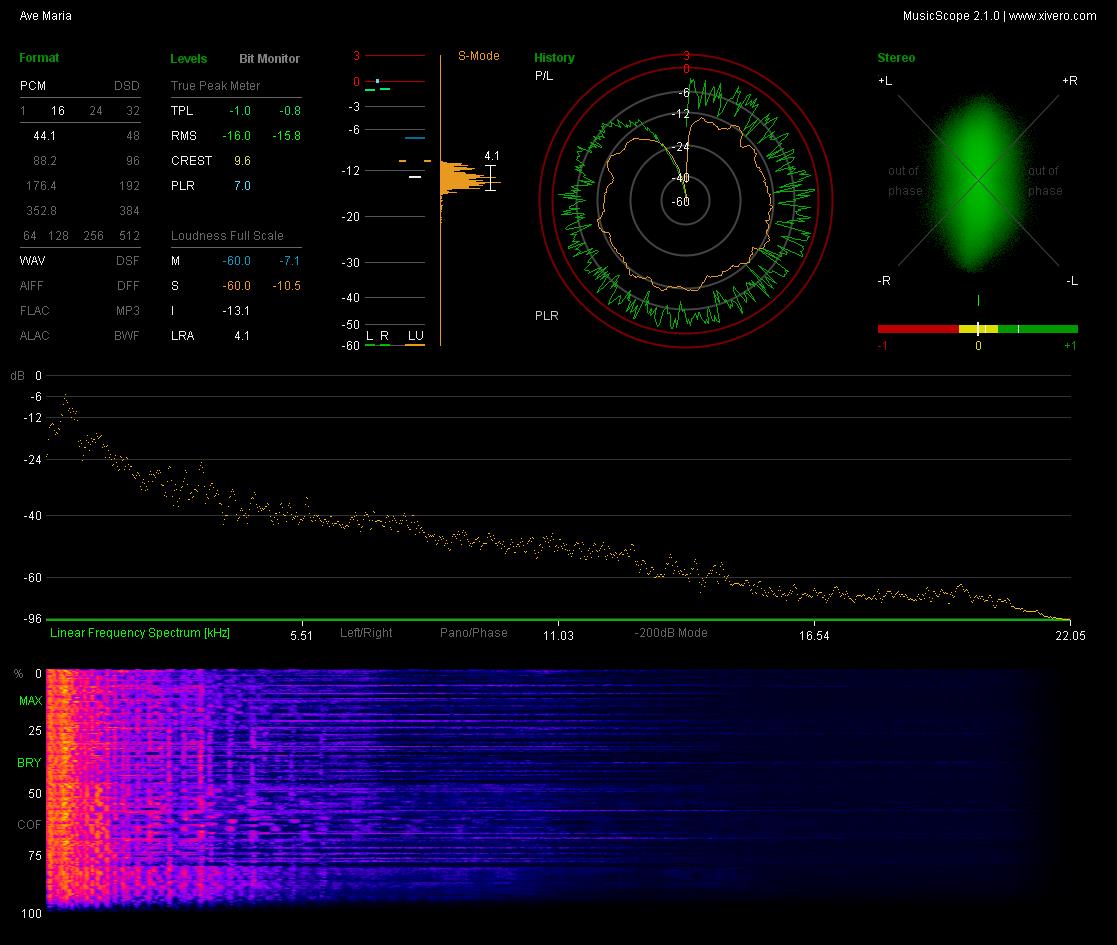Select BRY spectrogram color option

click(x=29, y=763)
